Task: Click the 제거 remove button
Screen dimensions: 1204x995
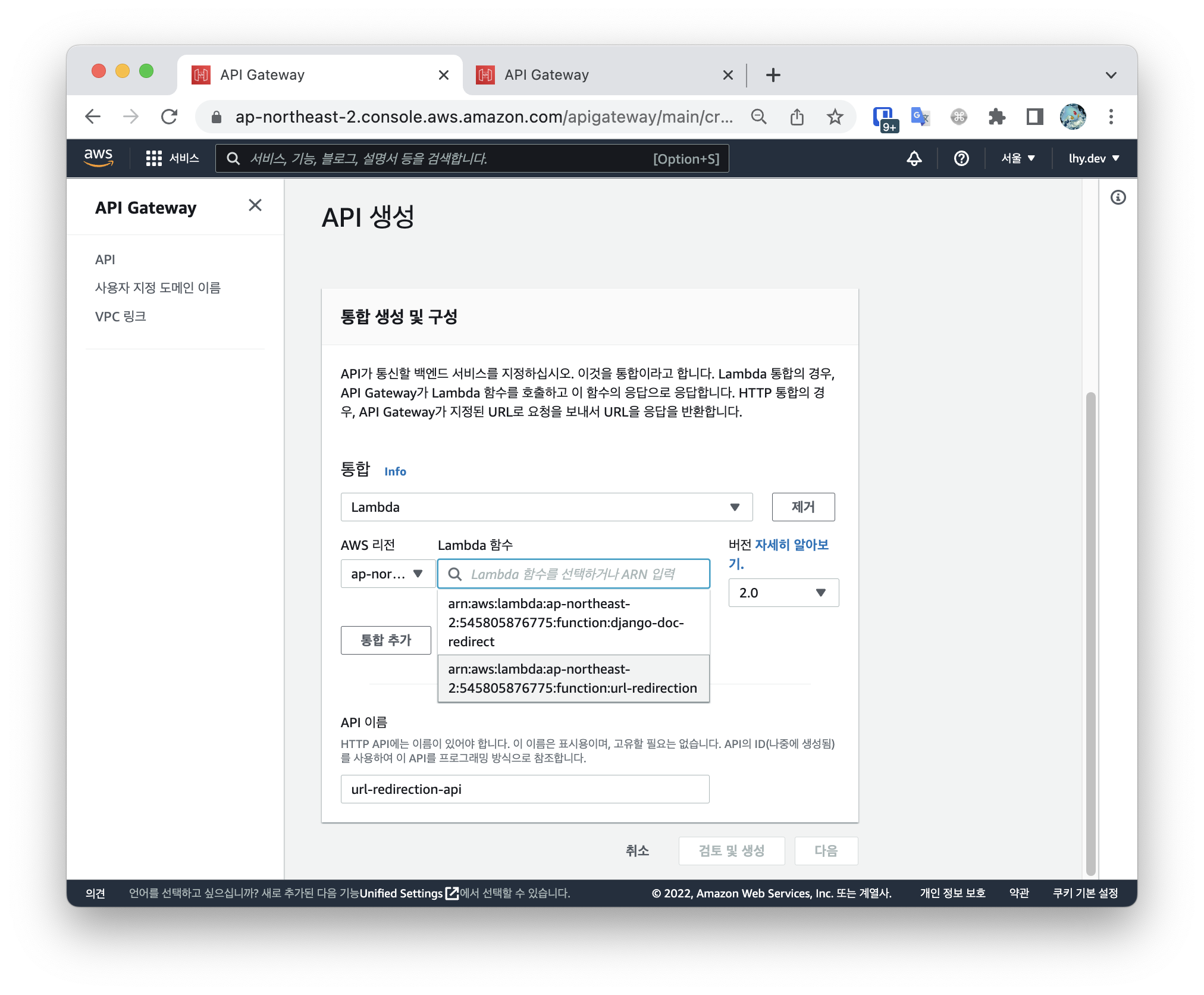Action: (x=803, y=507)
